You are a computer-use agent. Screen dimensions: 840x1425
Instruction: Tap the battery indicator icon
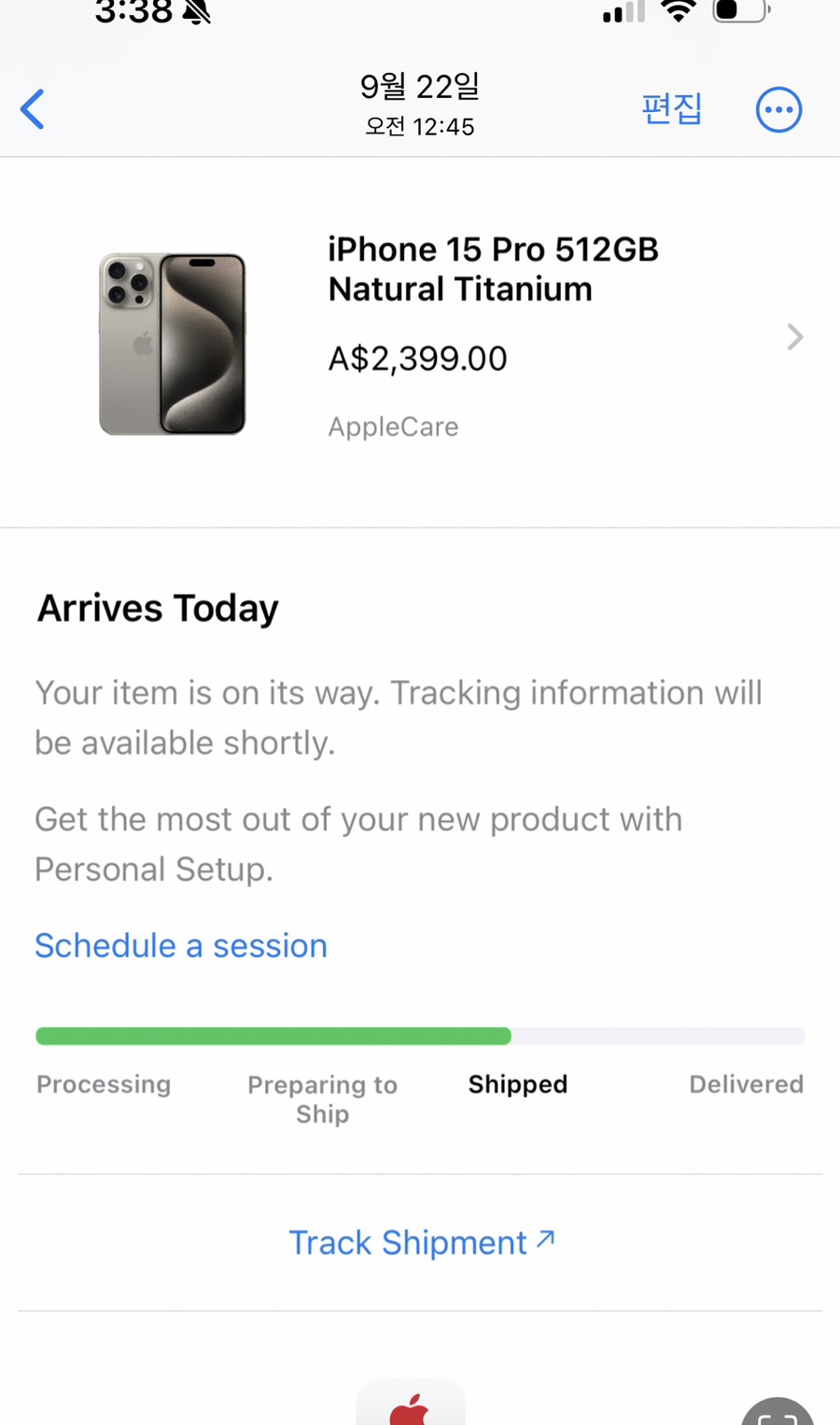(x=741, y=10)
